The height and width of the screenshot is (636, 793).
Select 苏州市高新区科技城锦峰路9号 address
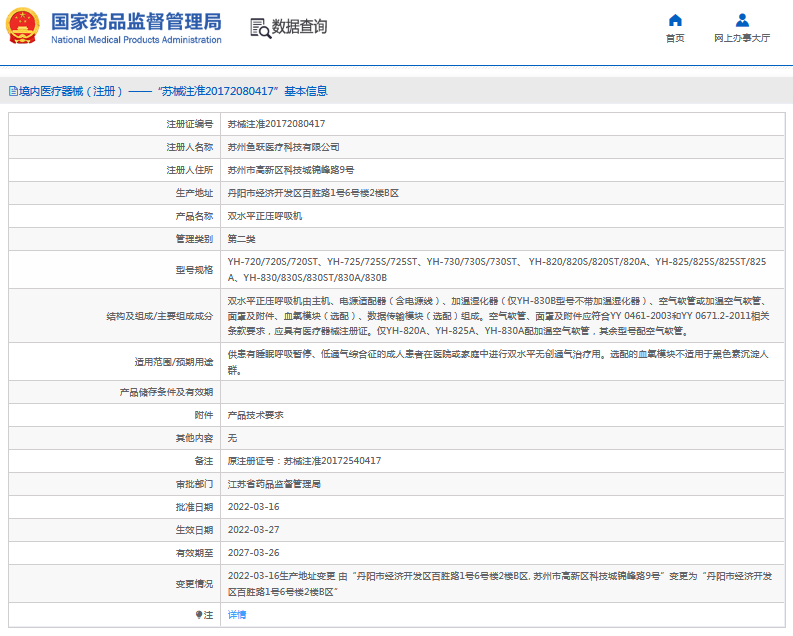pos(291,170)
